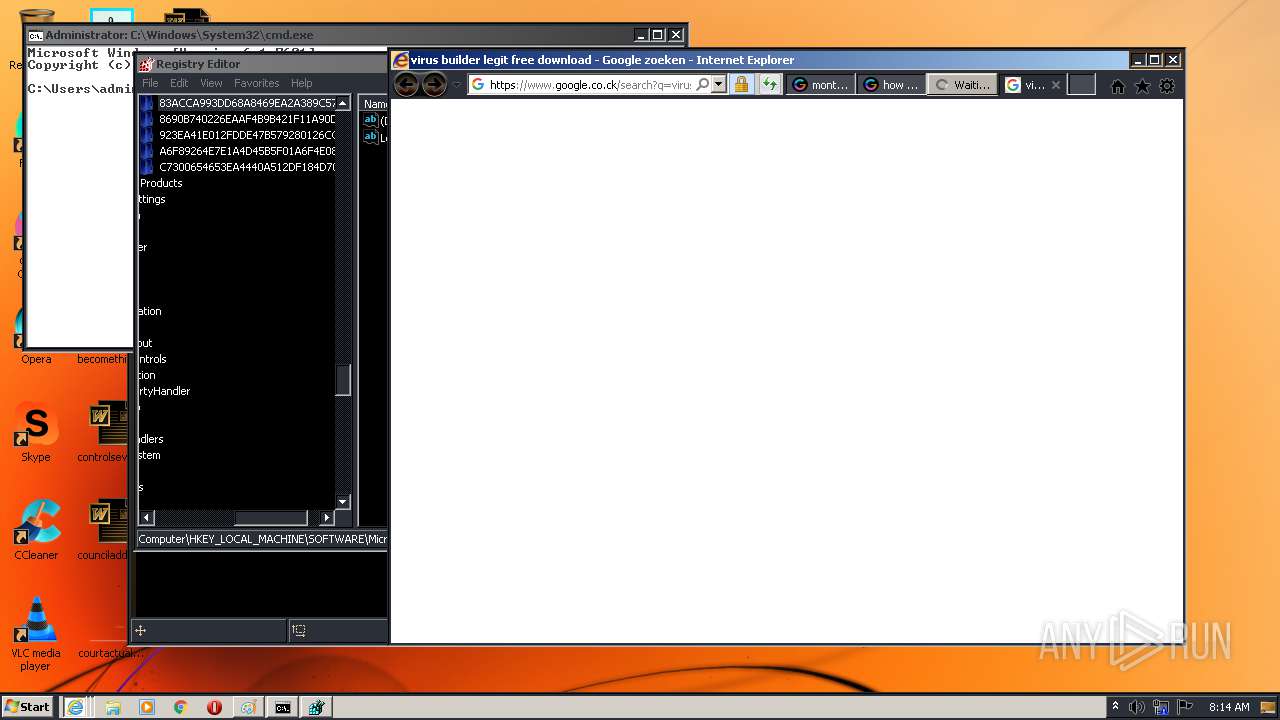Click the 8:14 AM system clock
Image resolution: width=1280 pixels, height=720 pixels.
click(x=1229, y=707)
